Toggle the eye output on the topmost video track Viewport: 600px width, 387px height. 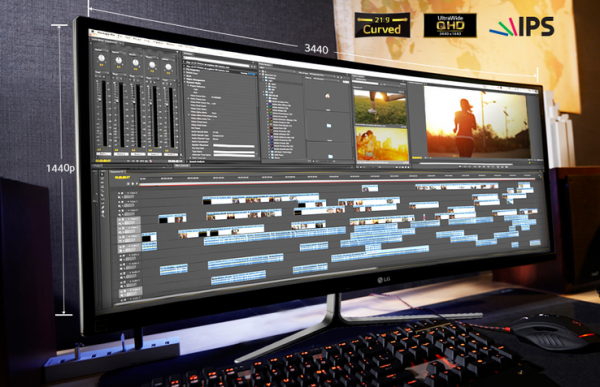119,193
